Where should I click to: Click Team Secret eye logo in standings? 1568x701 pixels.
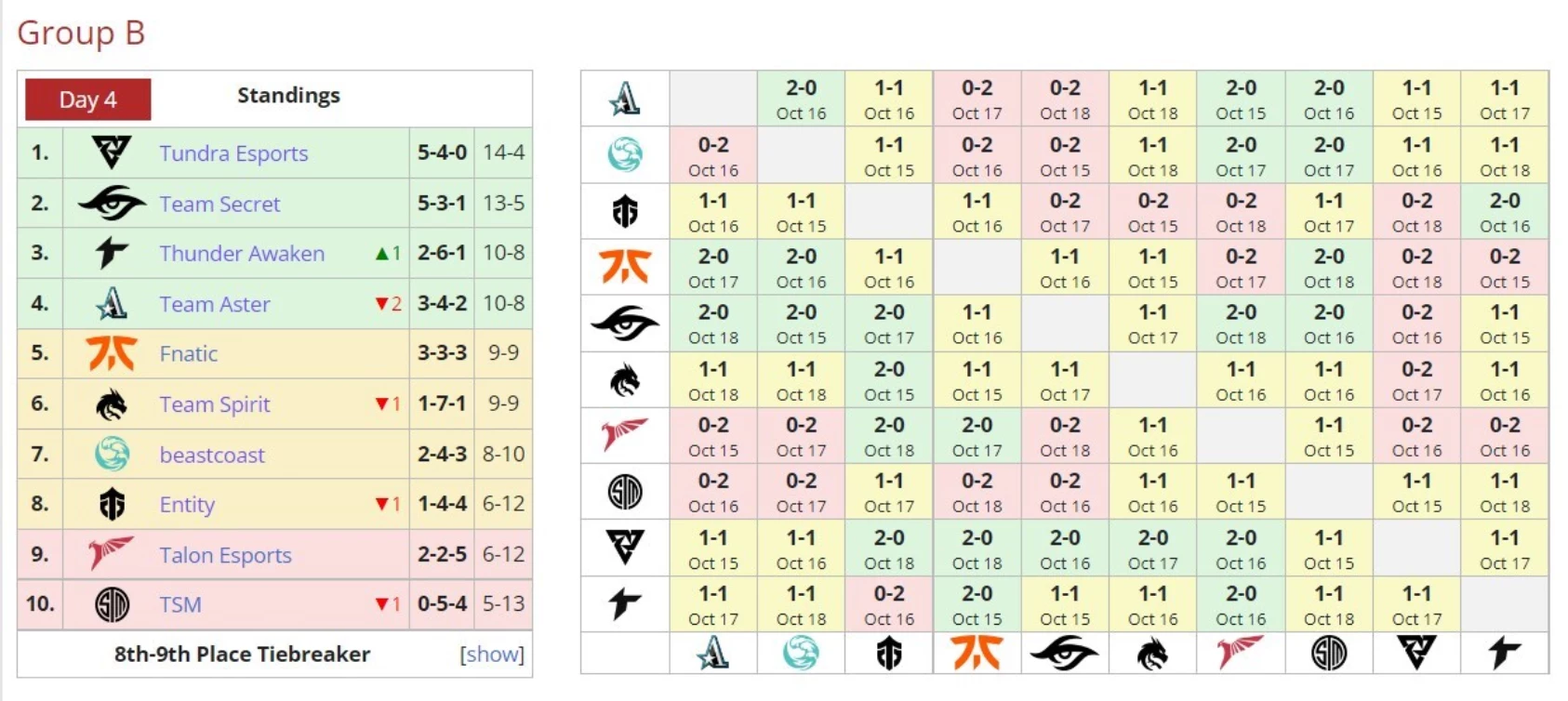112,203
